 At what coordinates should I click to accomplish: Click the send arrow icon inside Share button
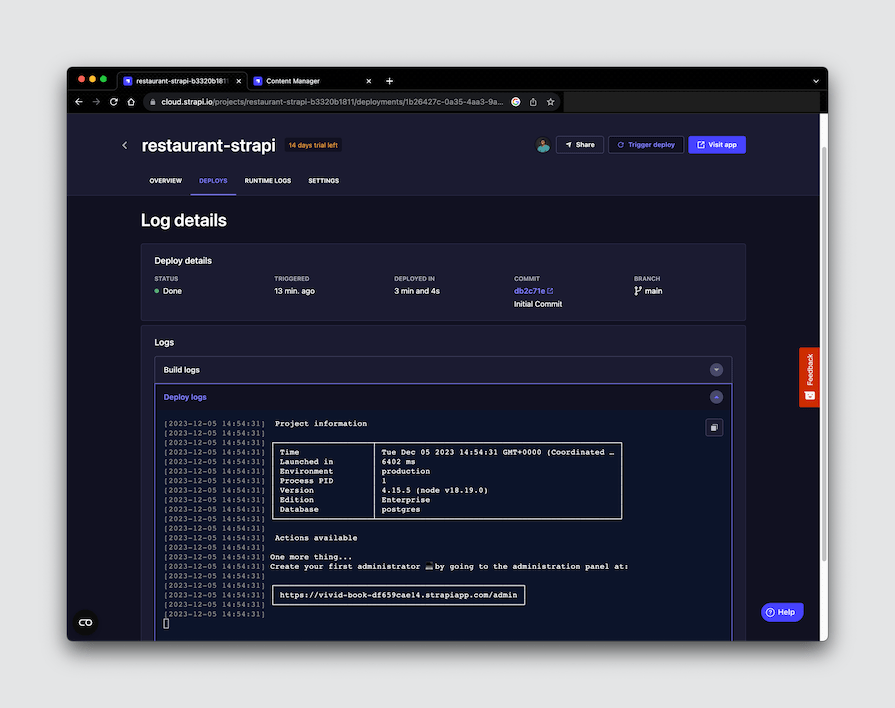point(567,144)
